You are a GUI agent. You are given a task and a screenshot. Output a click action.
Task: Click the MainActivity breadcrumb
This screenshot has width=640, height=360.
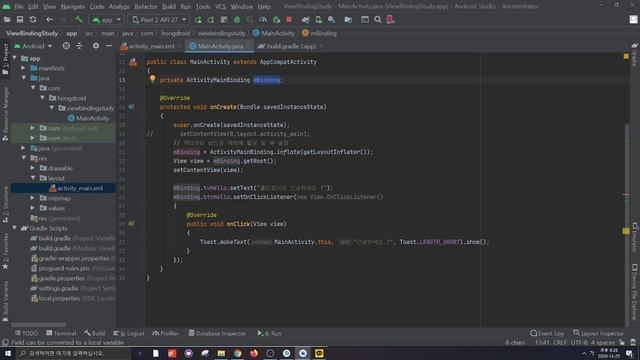[273, 33]
